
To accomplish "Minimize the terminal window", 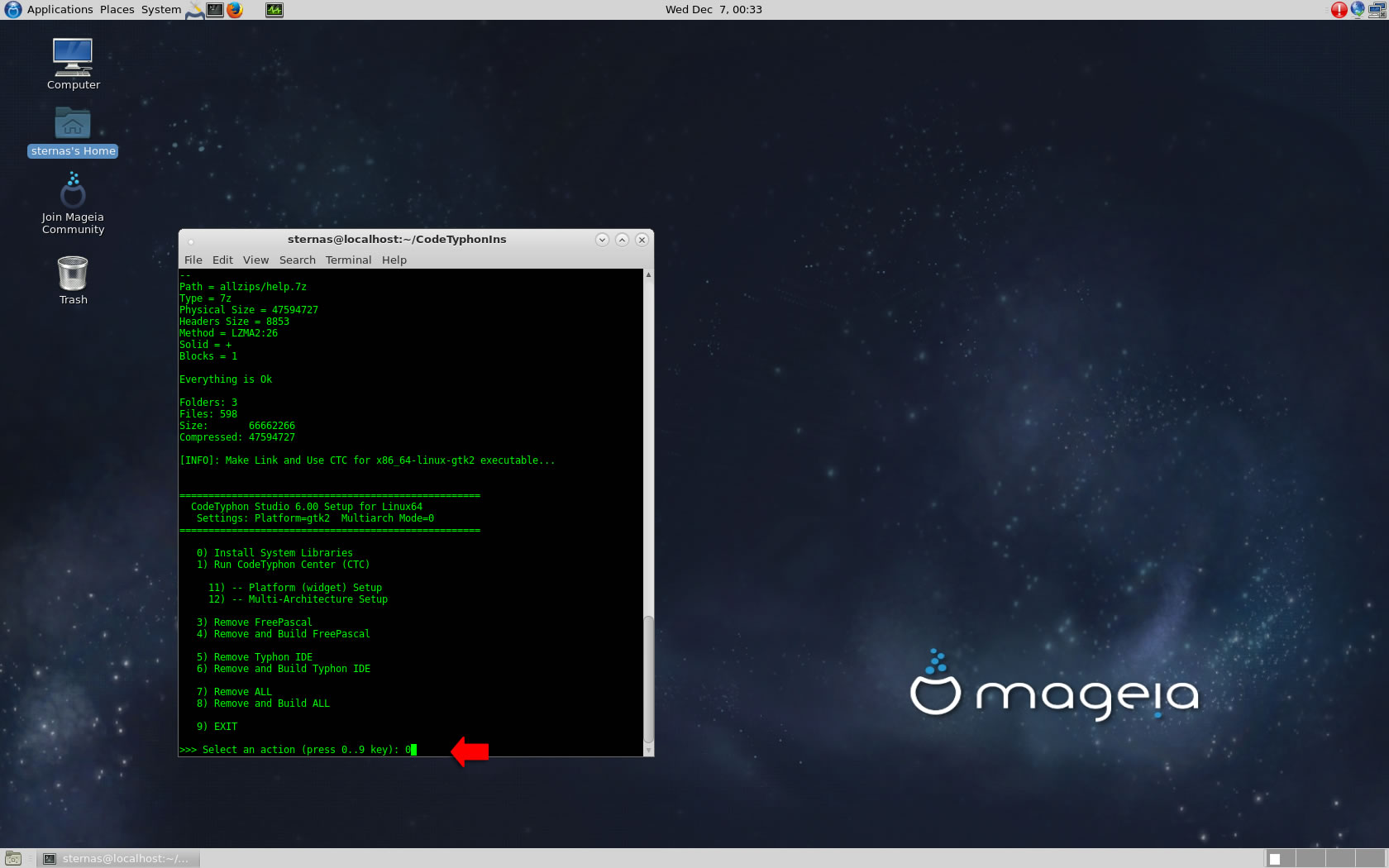I will [602, 240].
